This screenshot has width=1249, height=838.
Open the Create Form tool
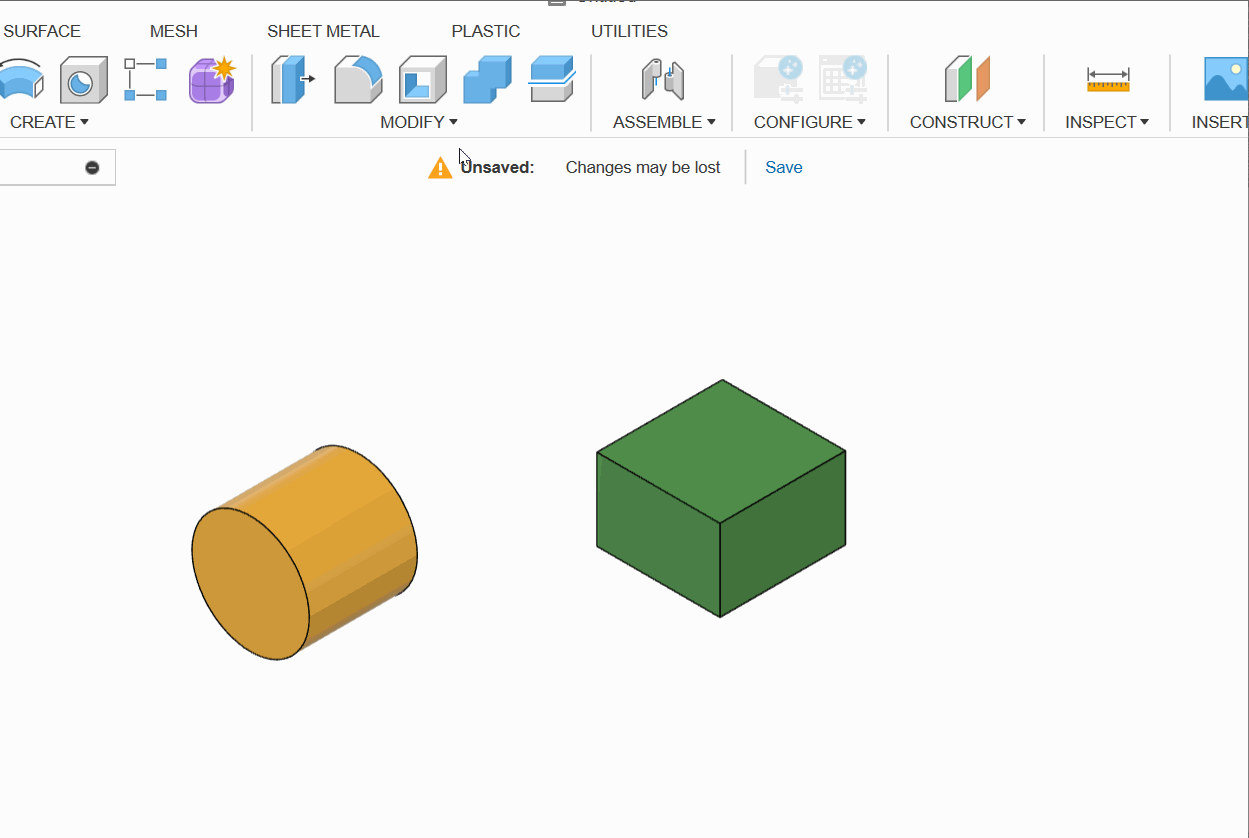pyautogui.click(x=211, y=80)
